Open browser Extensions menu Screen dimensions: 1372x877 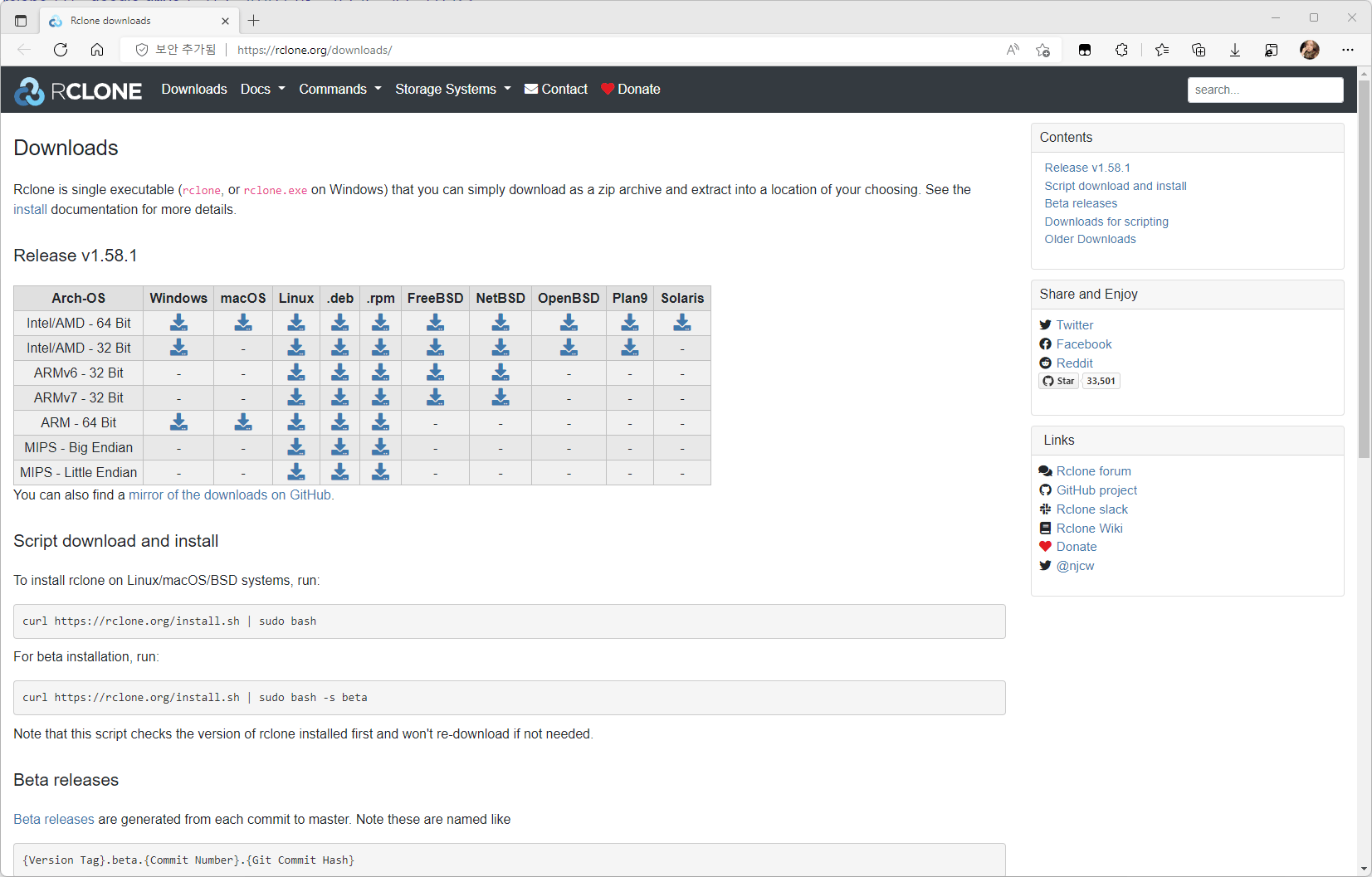(1121, 50)
